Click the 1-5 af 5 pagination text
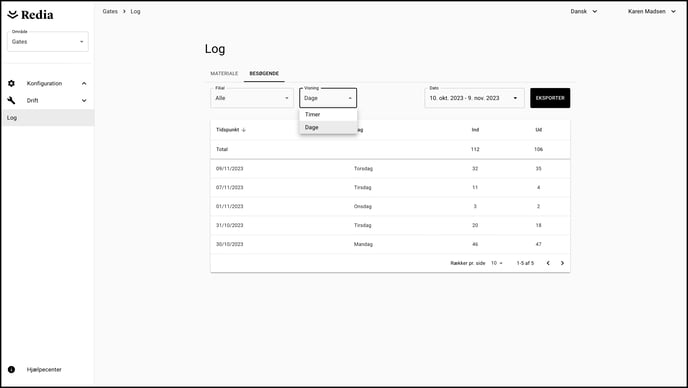 coord(525,263)
